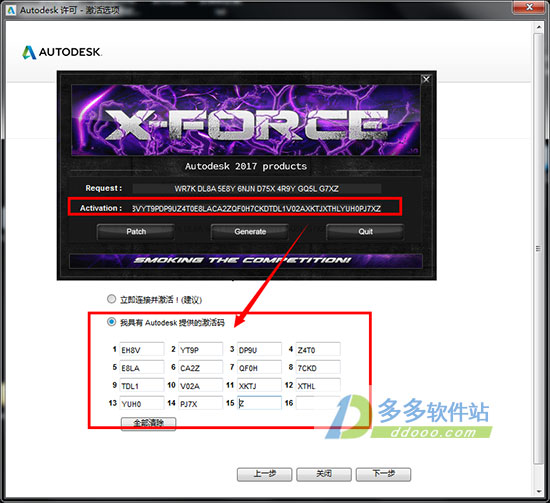Click the close (关闭) button at bottom
This screenshot has width=550, height=503.
[324, 474]
